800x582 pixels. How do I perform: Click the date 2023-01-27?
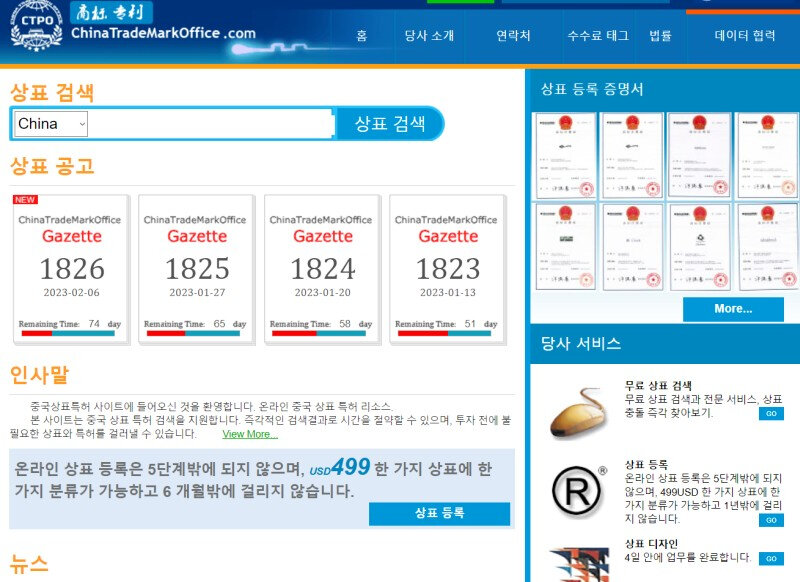pyautogui.click(x=197, y=293)
